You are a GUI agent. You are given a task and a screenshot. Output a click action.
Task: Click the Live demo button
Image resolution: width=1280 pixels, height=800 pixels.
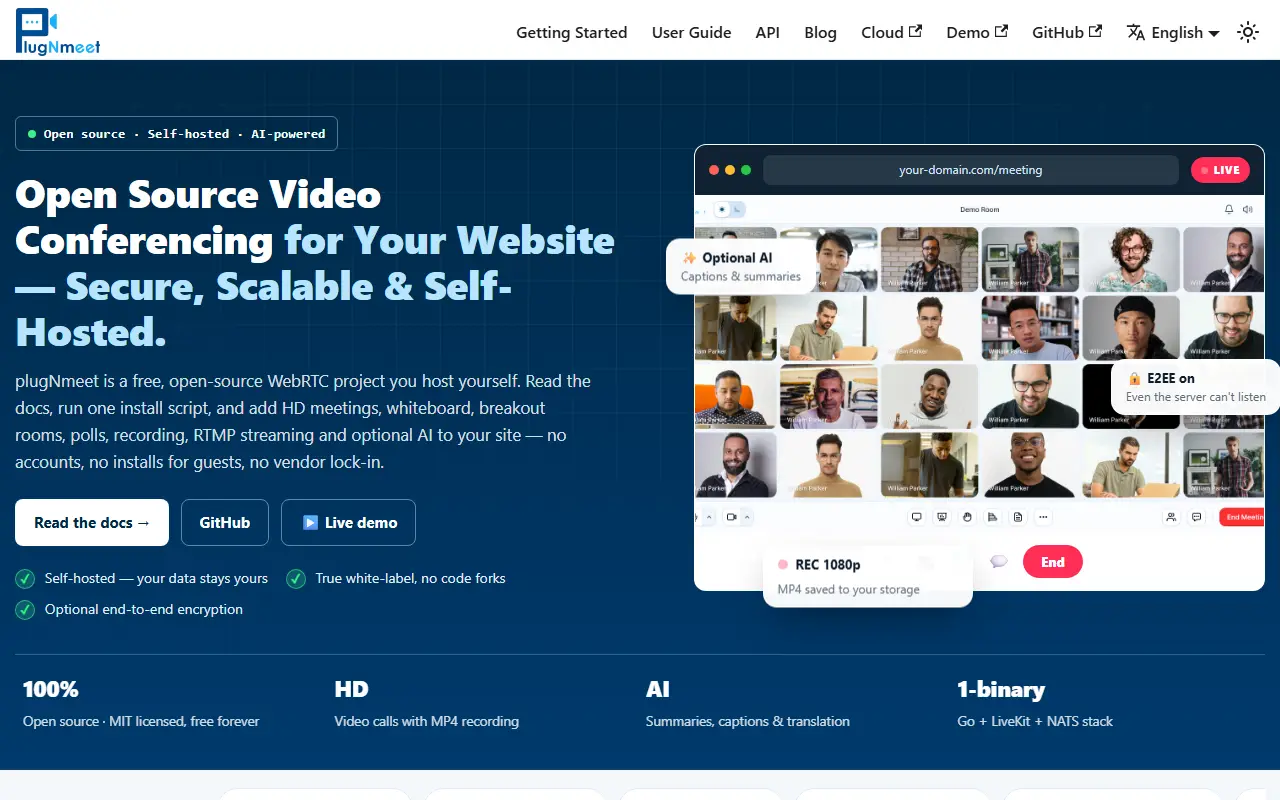(x=348, y=522)
